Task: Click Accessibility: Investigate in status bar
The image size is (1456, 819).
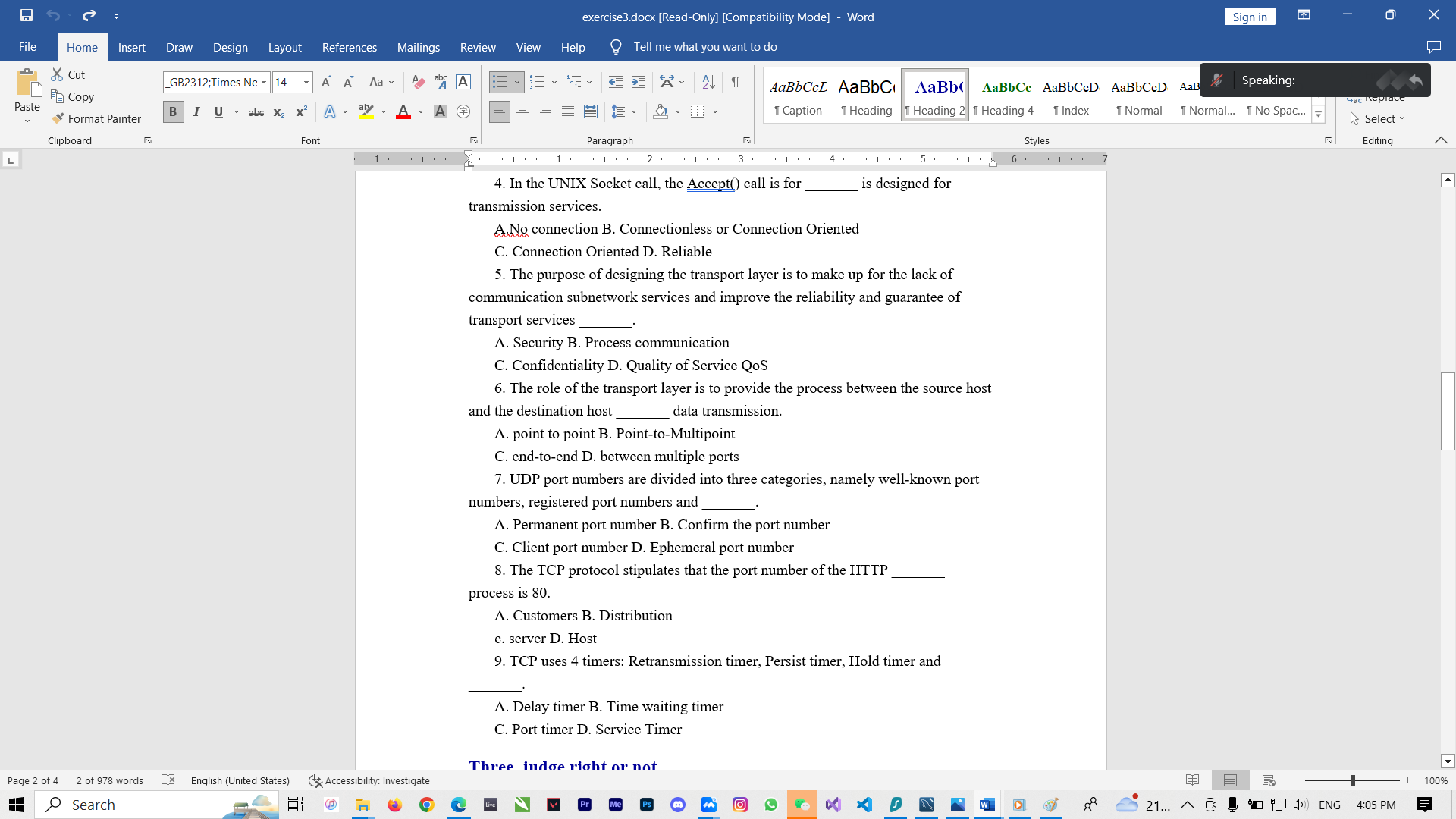Action: click(369, 780)
